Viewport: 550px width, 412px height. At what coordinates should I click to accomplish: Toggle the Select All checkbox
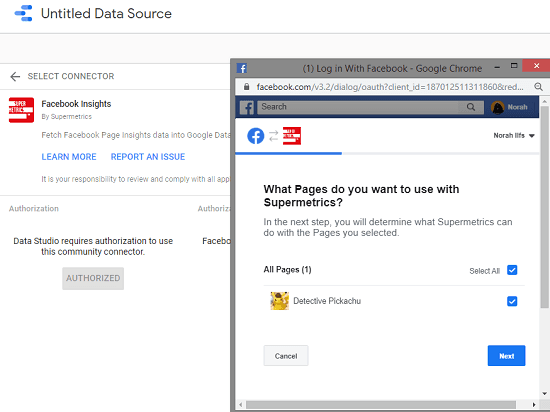(512, 270)
